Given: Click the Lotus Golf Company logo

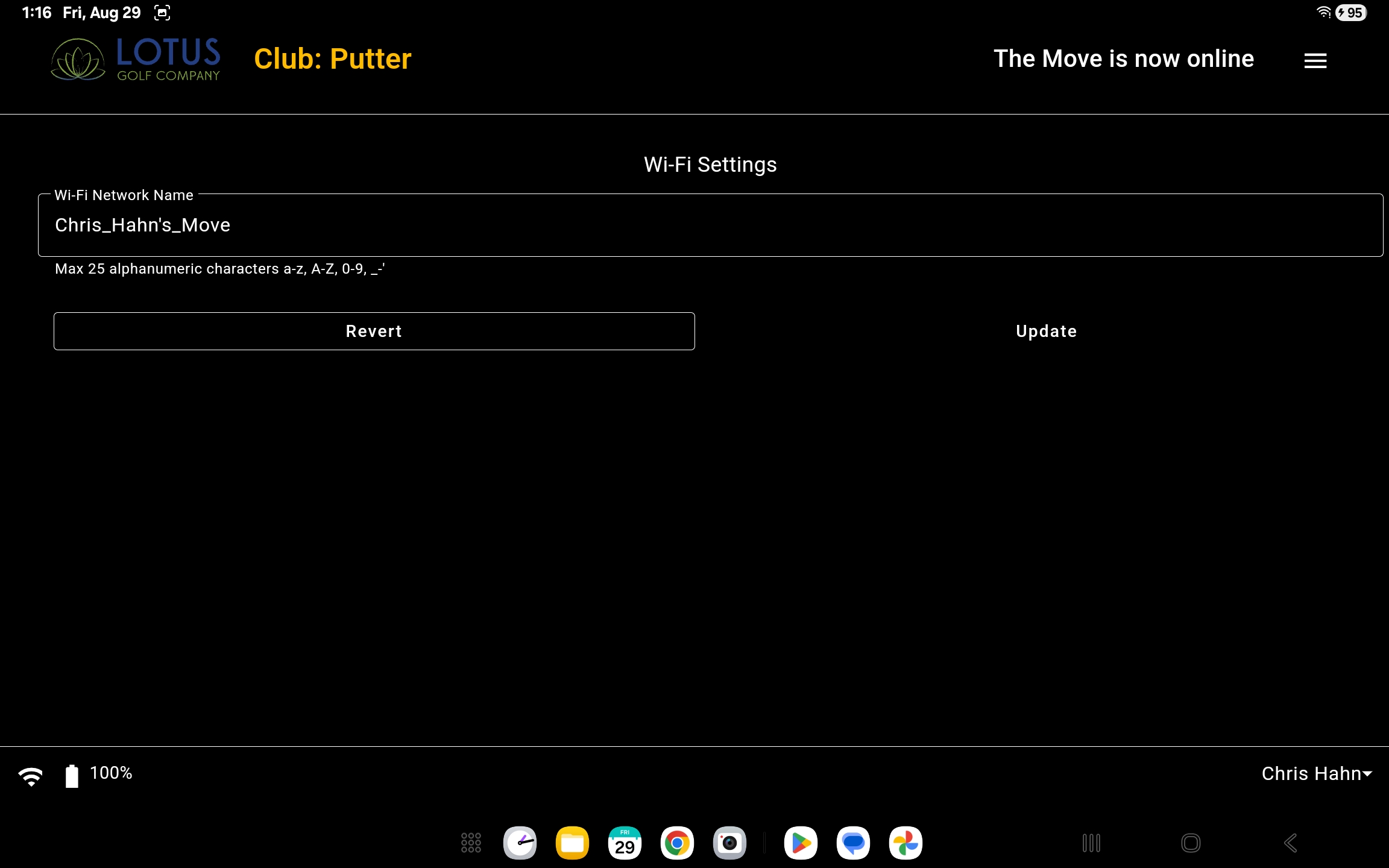Looking at the screenshot, I should point(136,58).
